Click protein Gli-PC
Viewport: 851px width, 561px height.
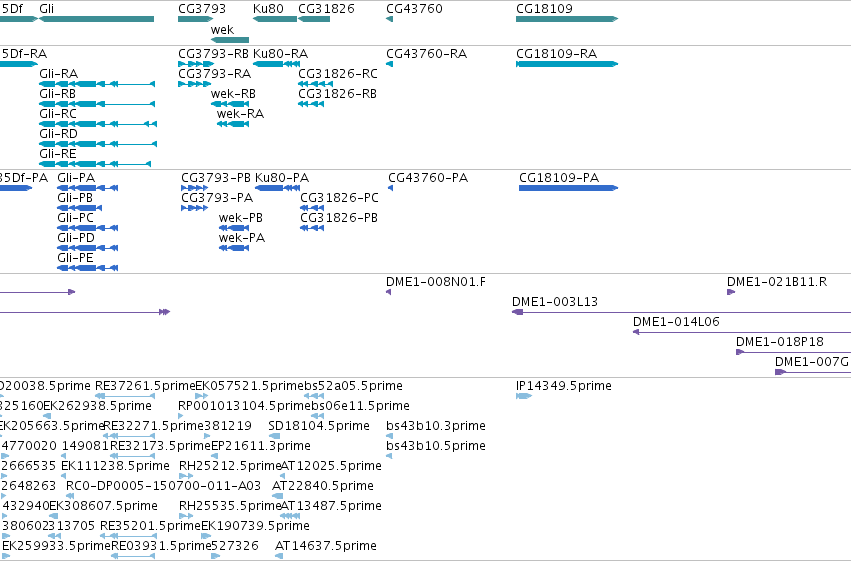tap(87, 228)
